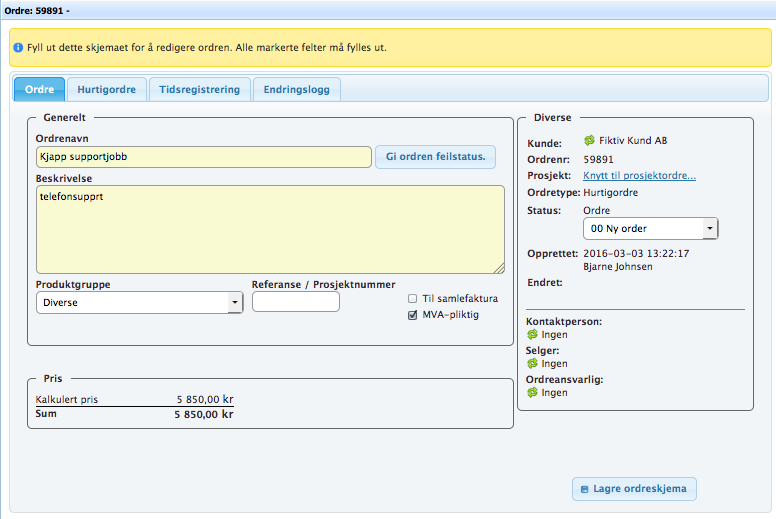Click the green icon under Ordreansvarlig
This screenshot has width=776, height=519.
533,393
